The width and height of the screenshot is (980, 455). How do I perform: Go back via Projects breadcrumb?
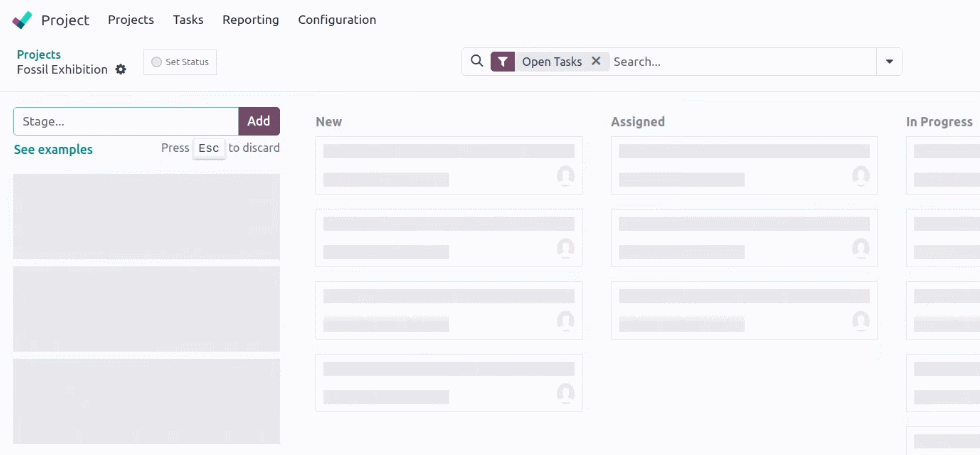39,54
